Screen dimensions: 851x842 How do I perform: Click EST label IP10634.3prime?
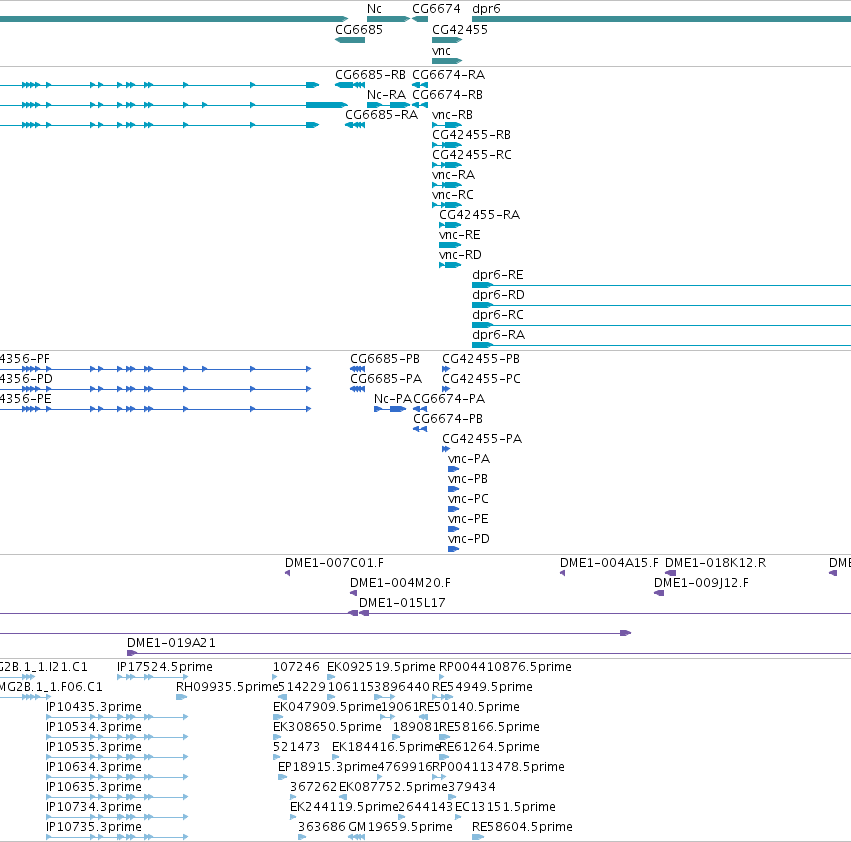(x=94, y=767)
